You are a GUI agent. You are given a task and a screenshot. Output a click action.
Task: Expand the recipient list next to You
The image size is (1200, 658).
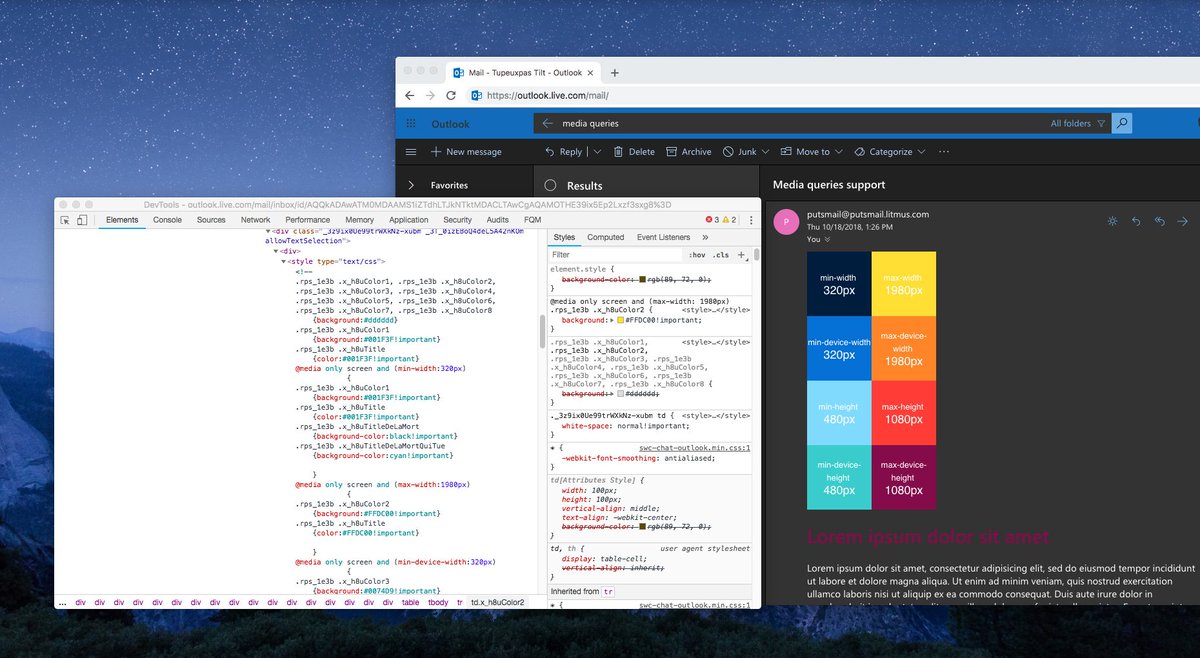828,240
